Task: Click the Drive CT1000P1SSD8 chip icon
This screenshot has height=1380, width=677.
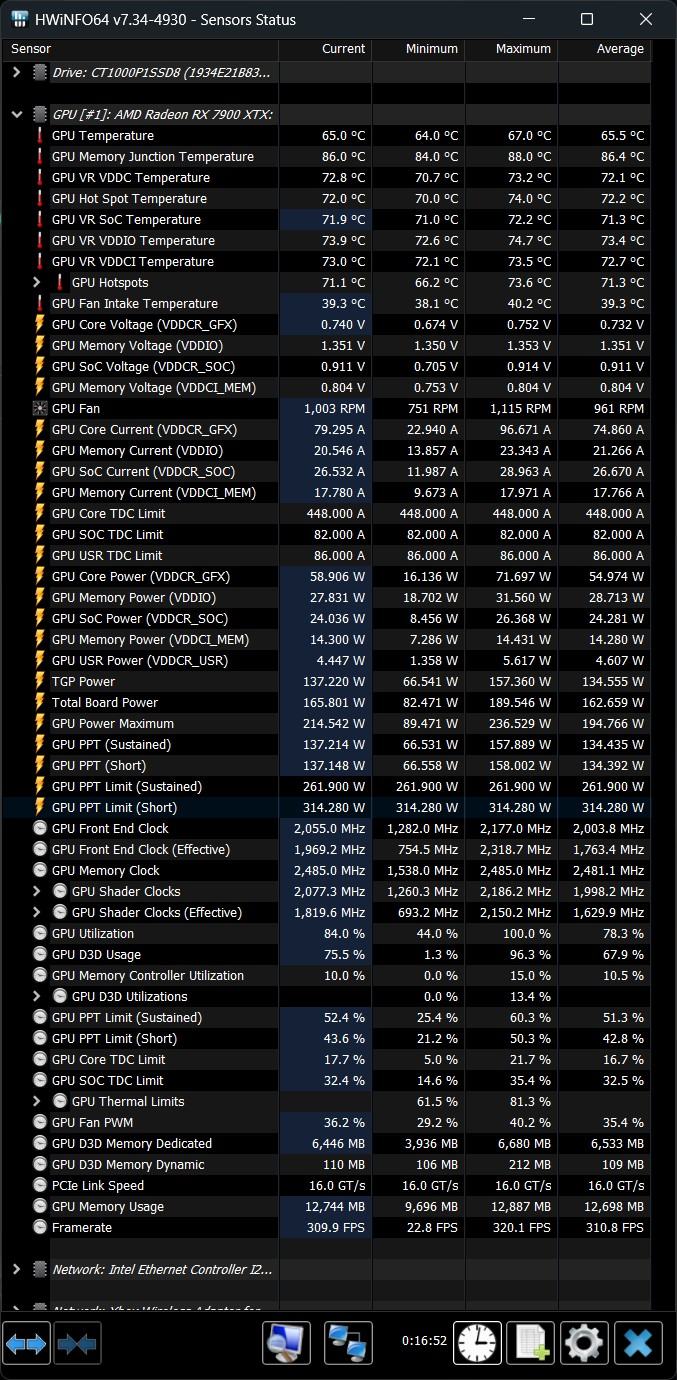Action: point(40,72)
